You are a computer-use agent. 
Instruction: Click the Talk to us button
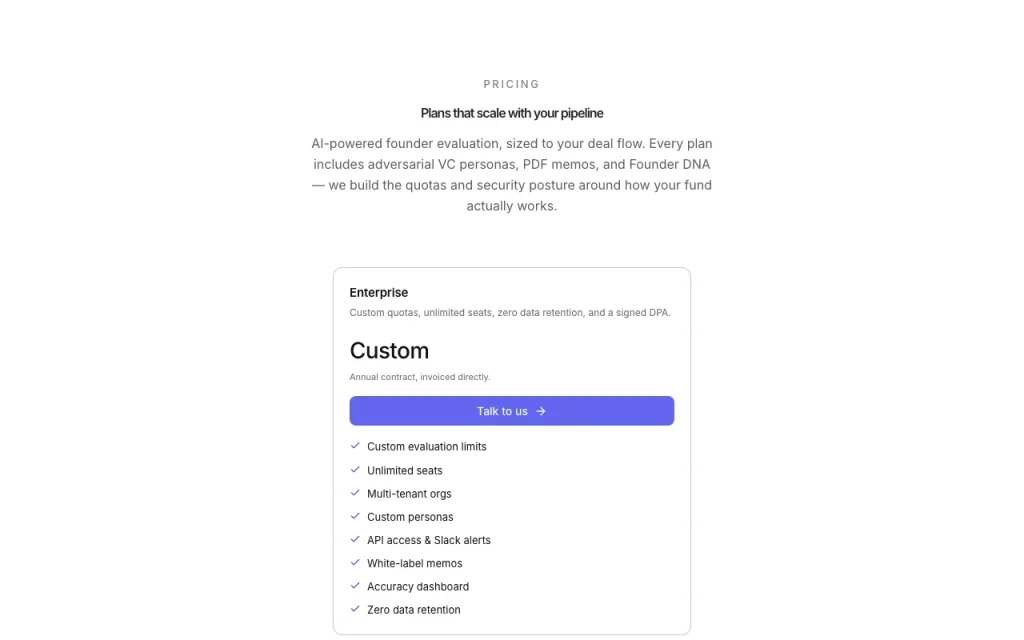tap(511, 411)
